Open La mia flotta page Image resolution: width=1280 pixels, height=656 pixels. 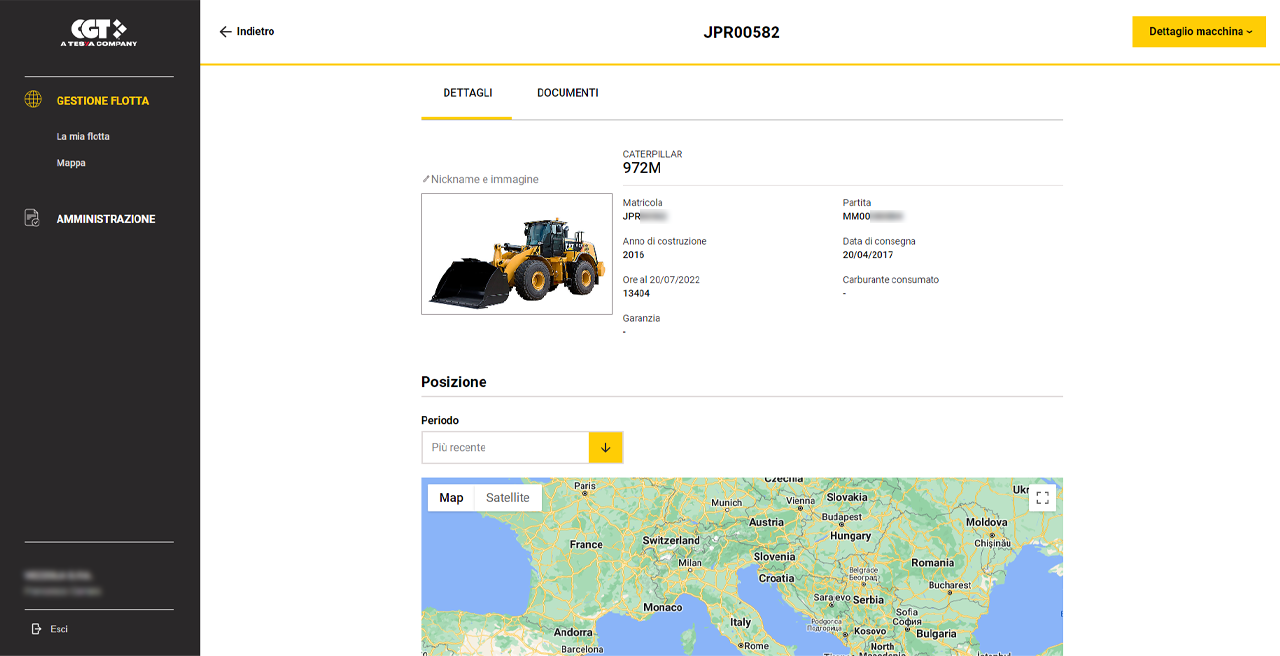pyautogui.click(x=83, y=136)
